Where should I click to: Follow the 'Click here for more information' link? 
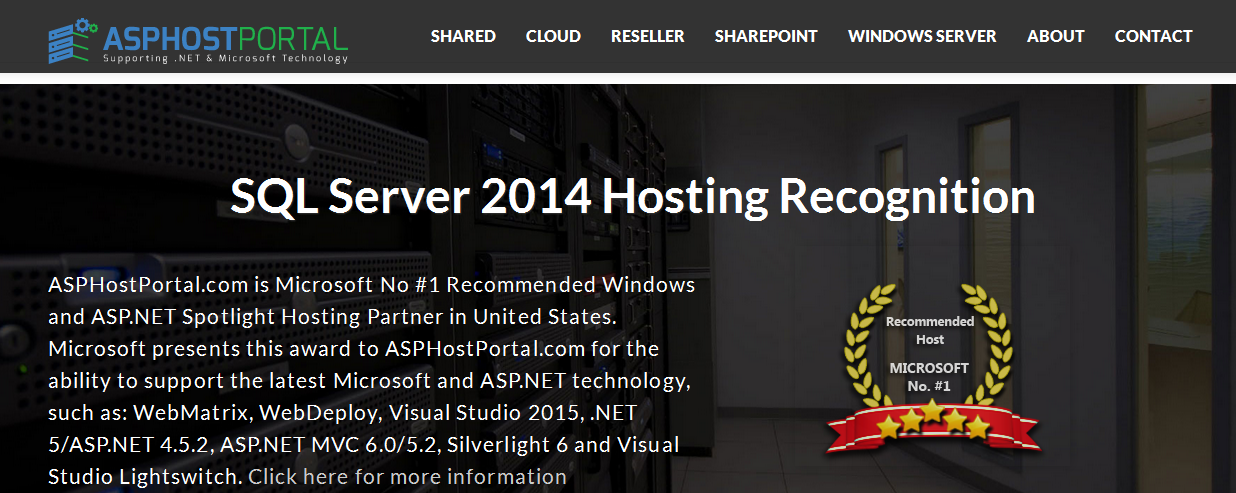pos(408,476)
